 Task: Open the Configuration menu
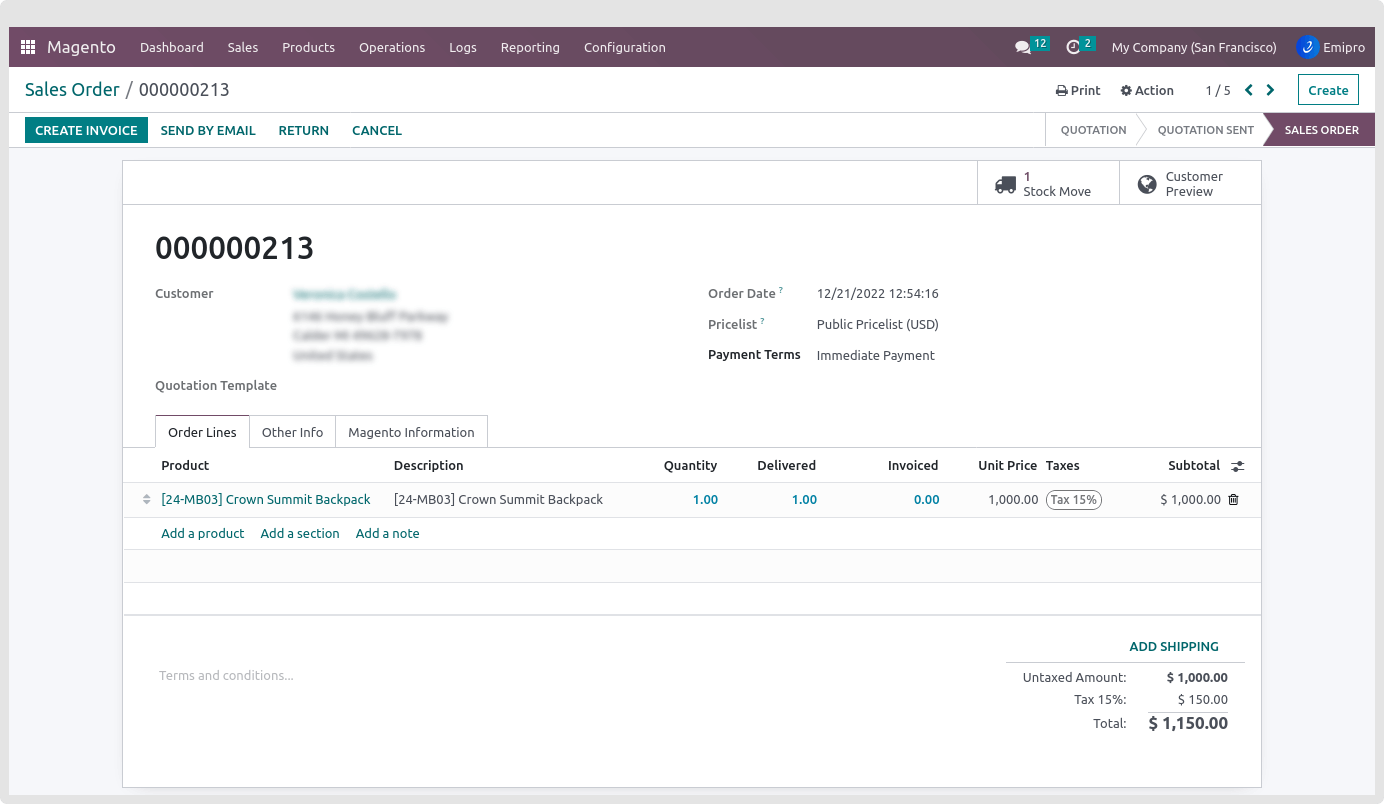[624, 47]
